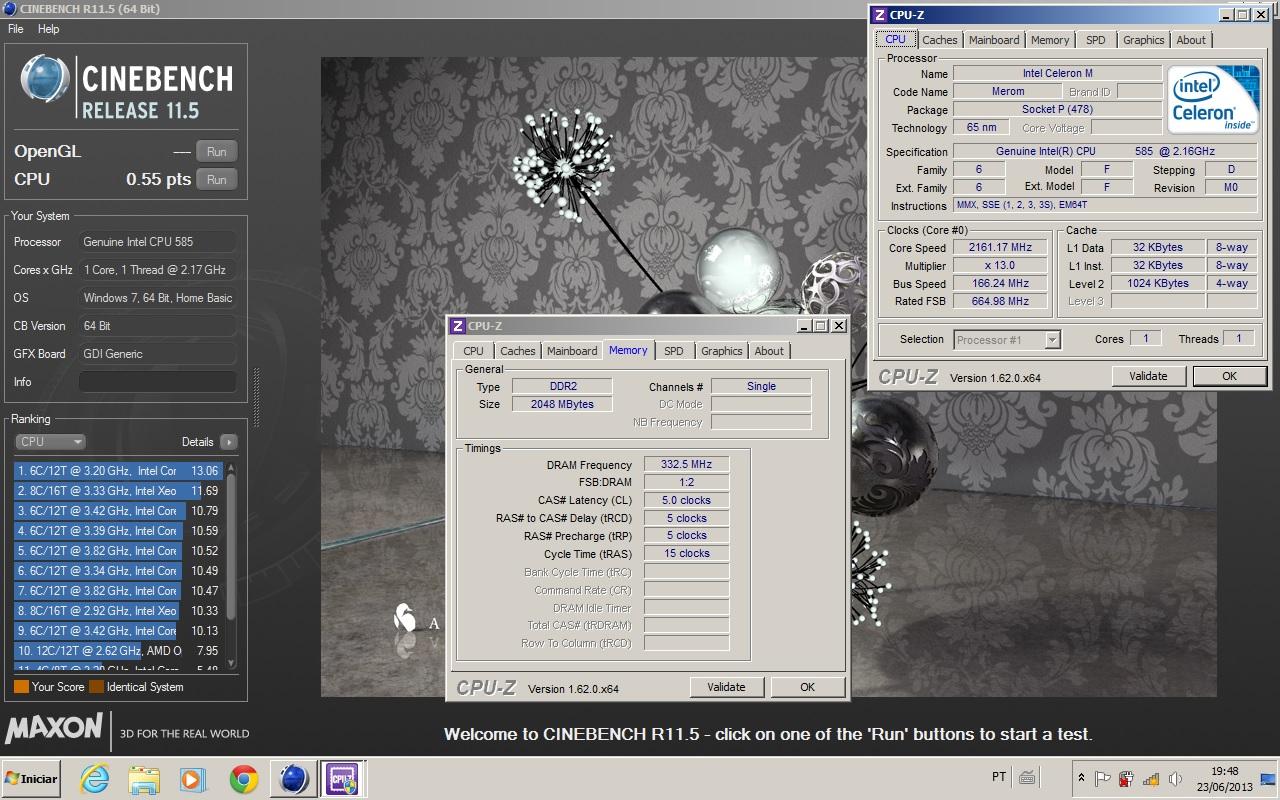
Task: Open About tab in top-right CPU-Z window
Action: pos(1191,40)
